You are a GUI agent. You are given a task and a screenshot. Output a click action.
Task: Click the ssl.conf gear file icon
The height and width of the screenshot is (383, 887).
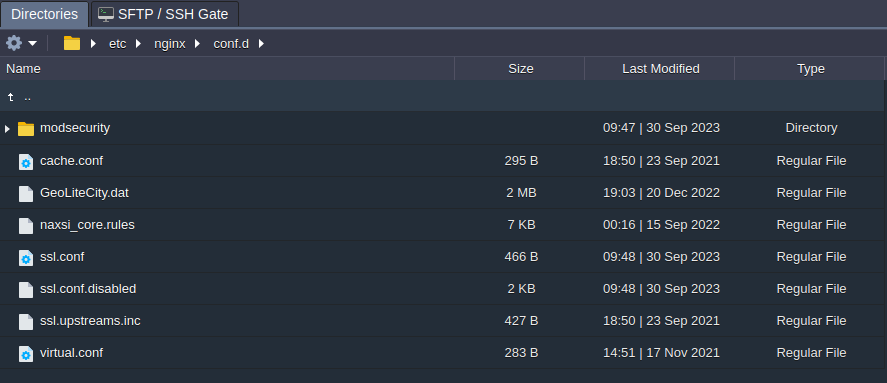point(26,258)
